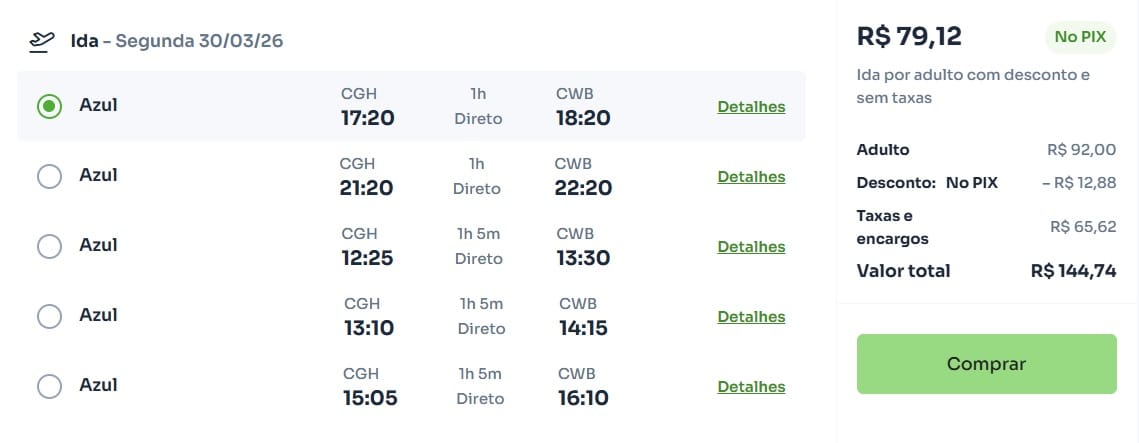Open Detalhes for the 17:20 flight
This screenshot has height=443, width=1139.
[x=751, y=107]
